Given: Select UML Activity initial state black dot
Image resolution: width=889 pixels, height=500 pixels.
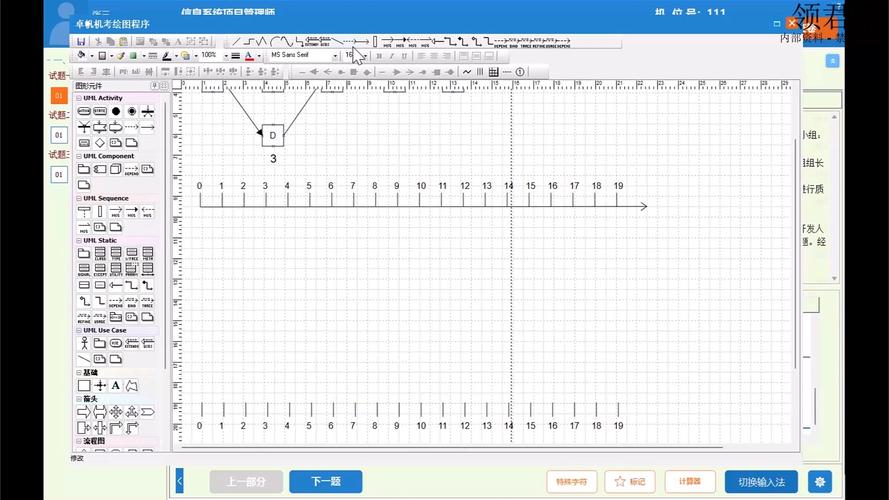Looking at the screenshot, I should tap(116, 111).
